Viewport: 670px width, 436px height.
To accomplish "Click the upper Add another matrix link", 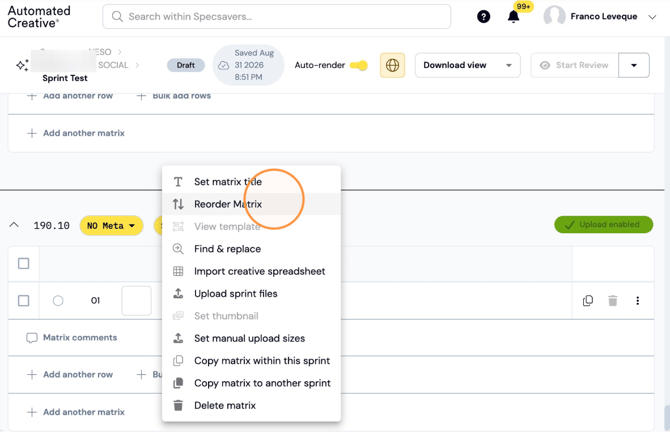I will coord(76,133).
